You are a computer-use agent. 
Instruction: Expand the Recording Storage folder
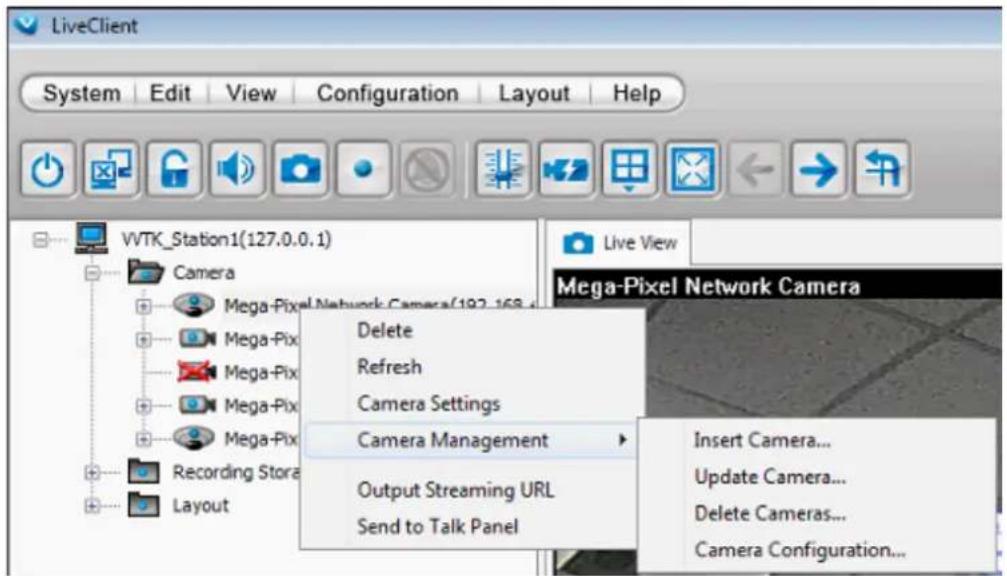pos(92,473)
